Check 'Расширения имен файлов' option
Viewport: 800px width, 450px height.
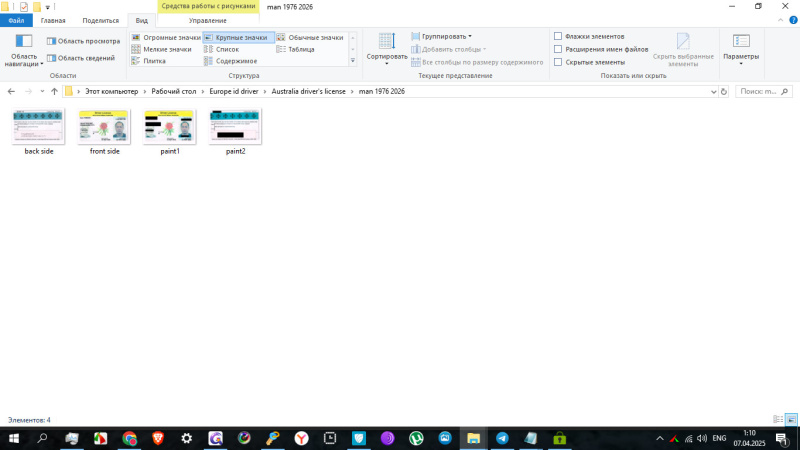558,49
